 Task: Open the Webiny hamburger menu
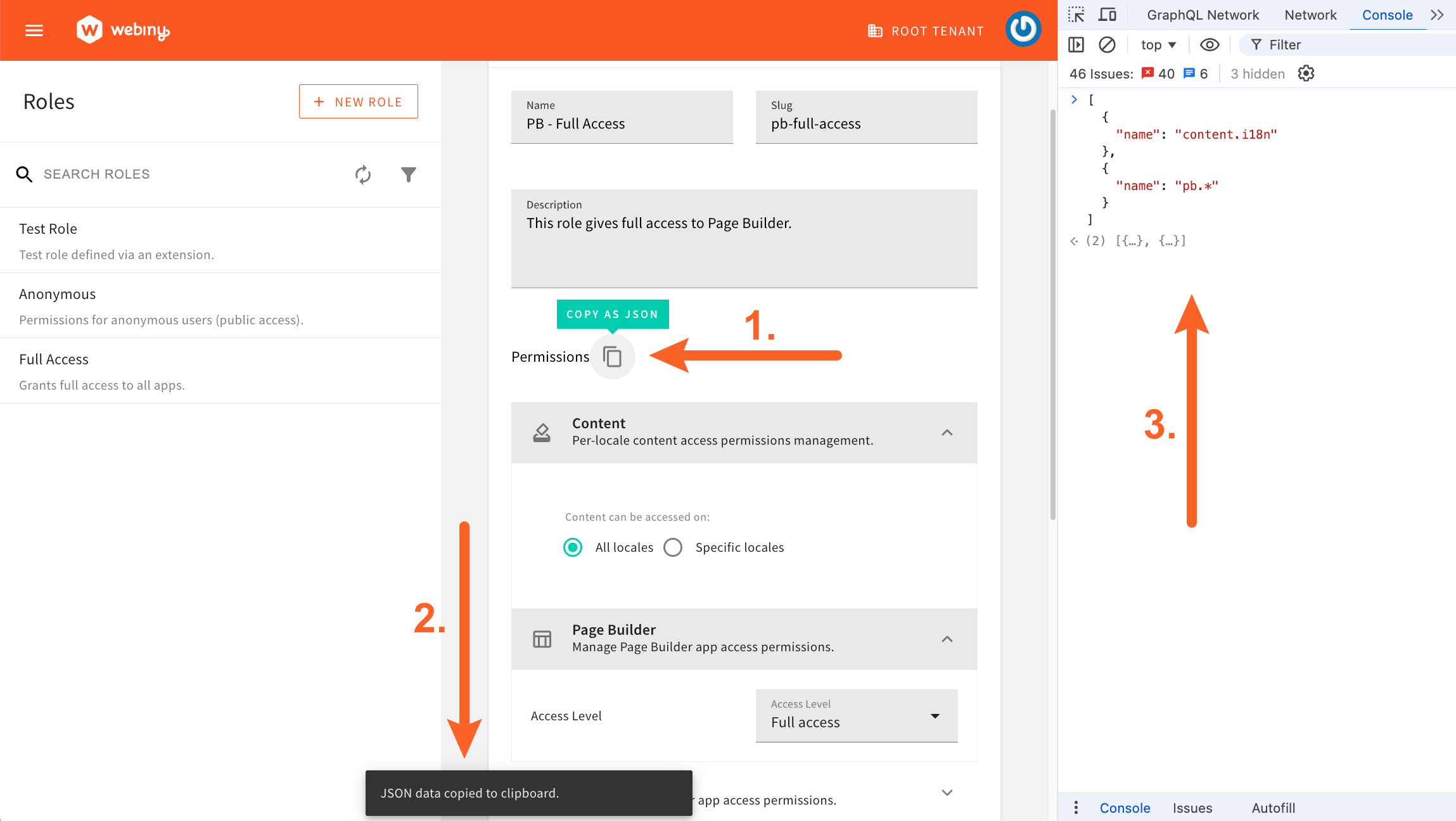[34, 30]
